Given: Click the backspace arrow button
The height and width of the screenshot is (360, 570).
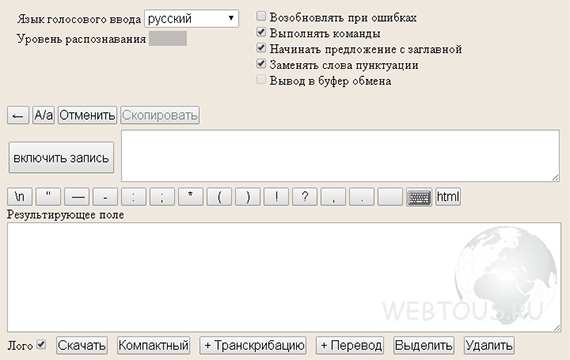Looking at the screenshot, I should pos(18,116).
